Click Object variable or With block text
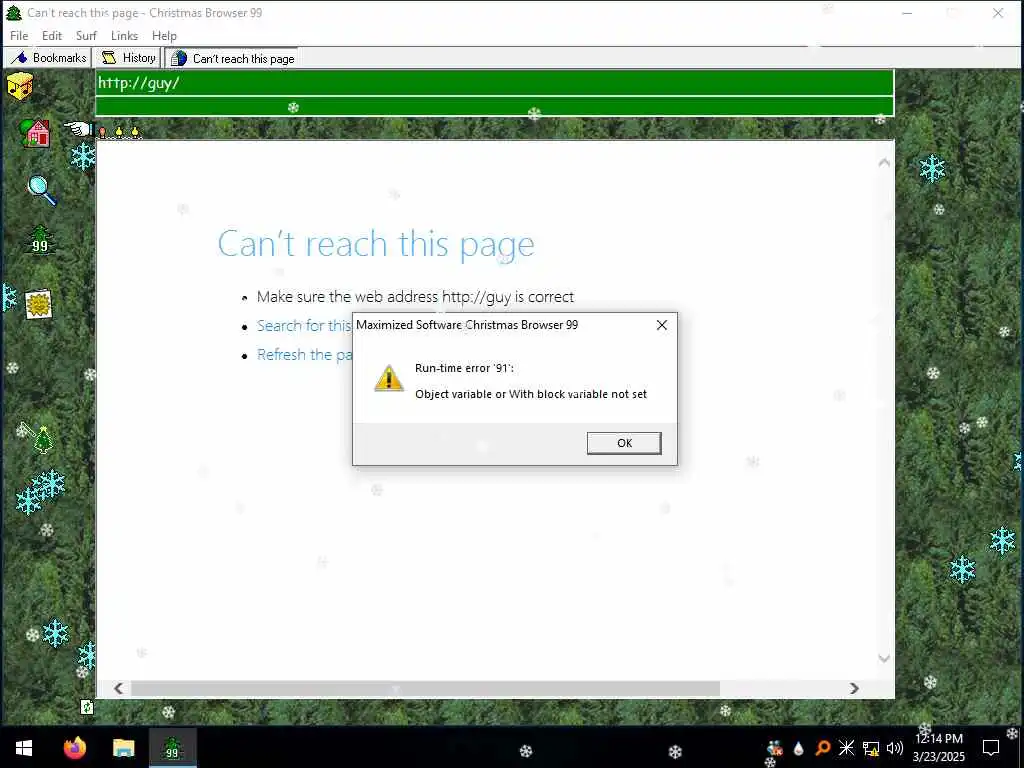Screen dimensions: 1024x768 pyautogui.click(x=531, y=394)
